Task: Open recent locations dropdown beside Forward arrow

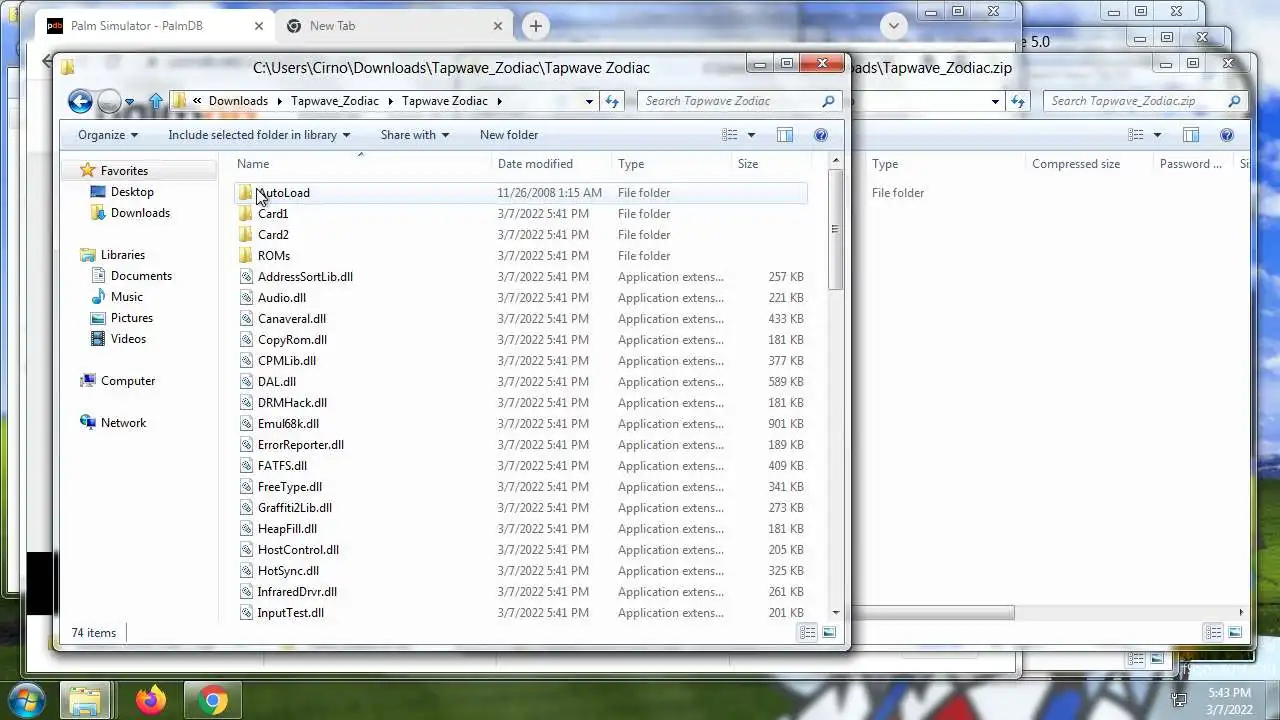Action: click(130, 102)
